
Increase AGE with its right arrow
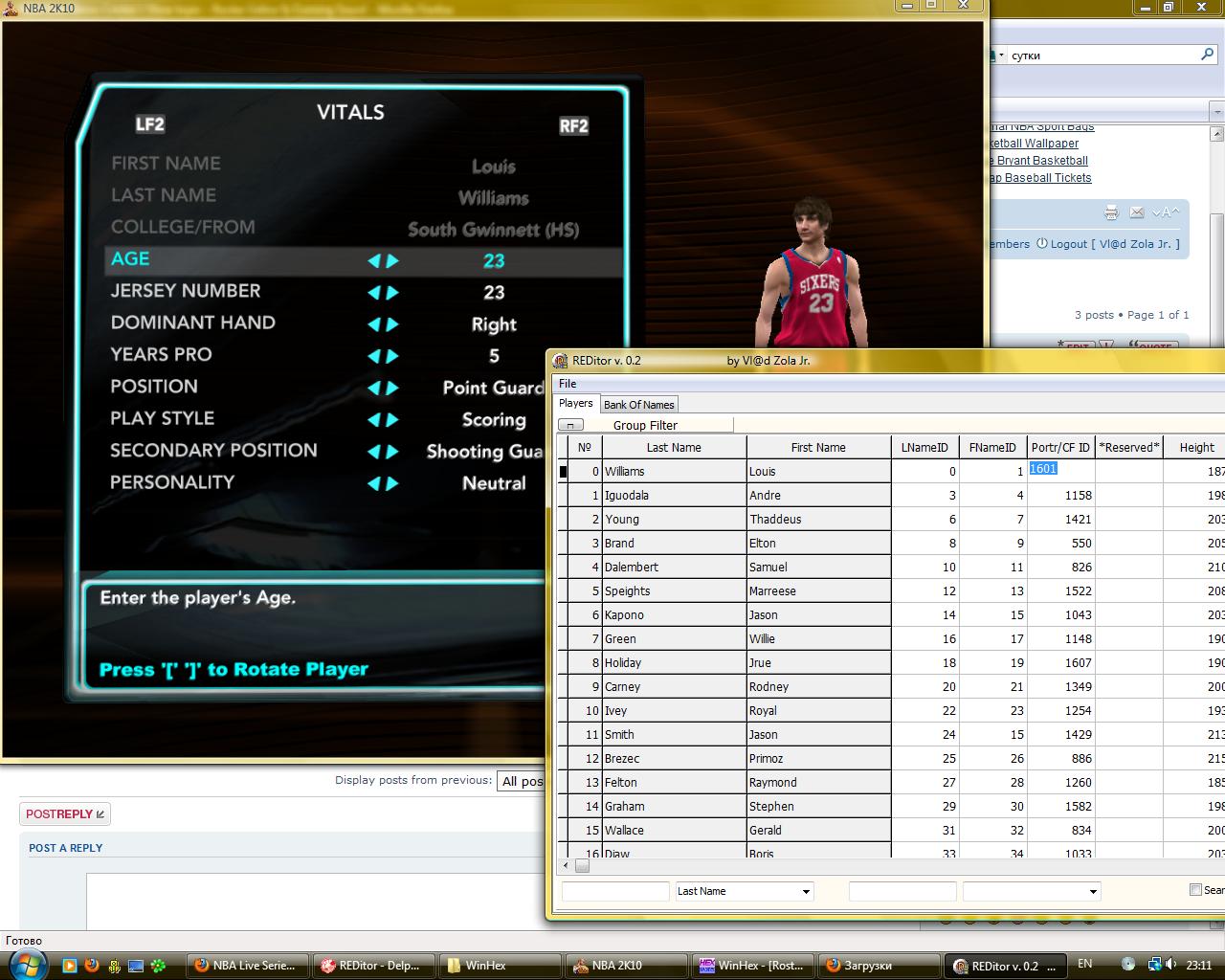(x=392, y=260)
